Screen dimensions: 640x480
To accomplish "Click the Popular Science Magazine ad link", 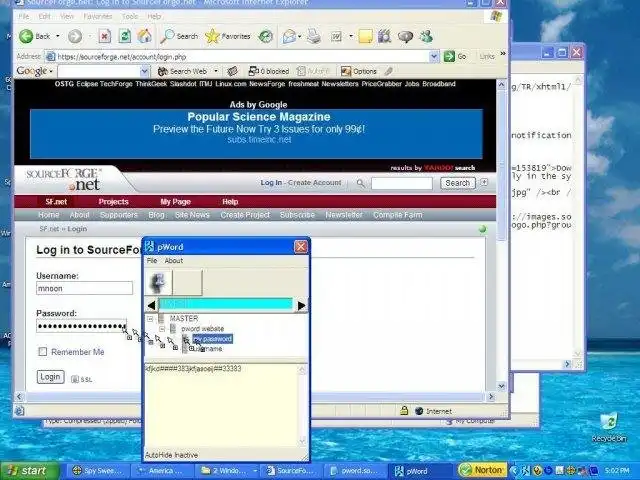I will click(258, 117).
